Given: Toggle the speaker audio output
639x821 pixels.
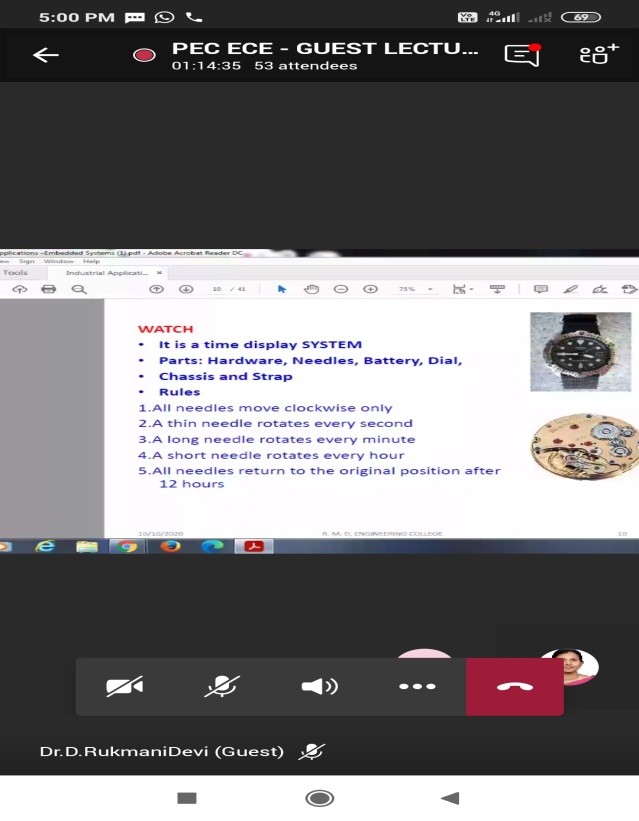Looking at the screenshot, I should pyautogui.click(x=319, y=686).
